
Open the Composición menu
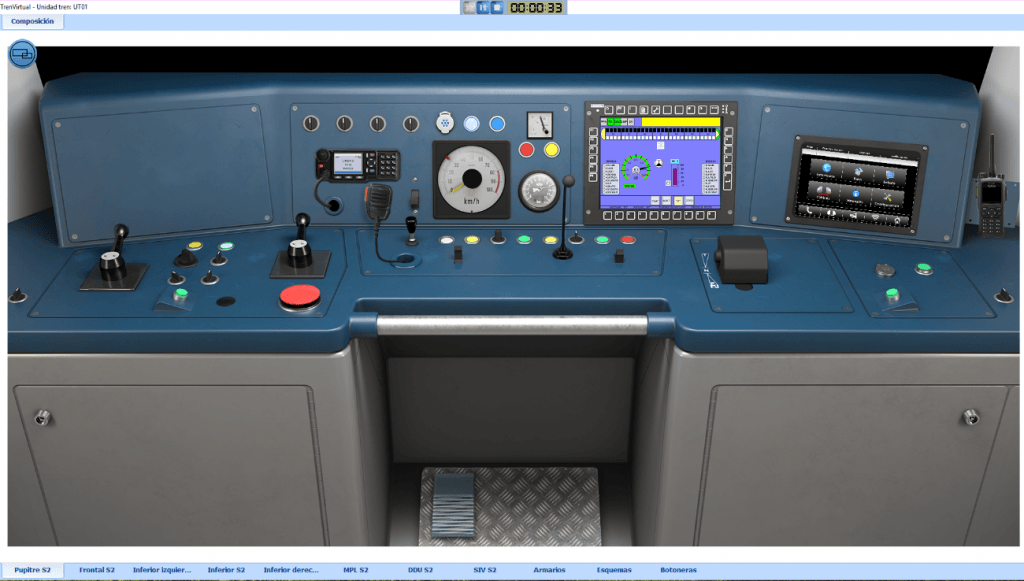[32, 22]
